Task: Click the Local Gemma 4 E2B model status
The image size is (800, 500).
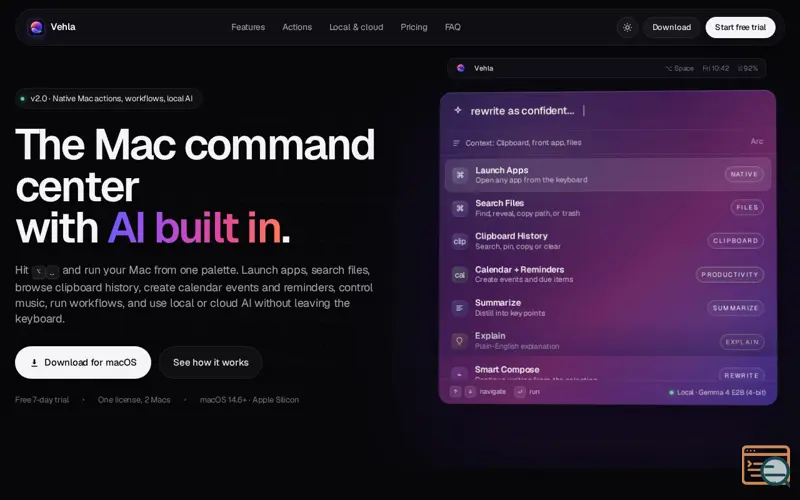Action: point(717,392)
